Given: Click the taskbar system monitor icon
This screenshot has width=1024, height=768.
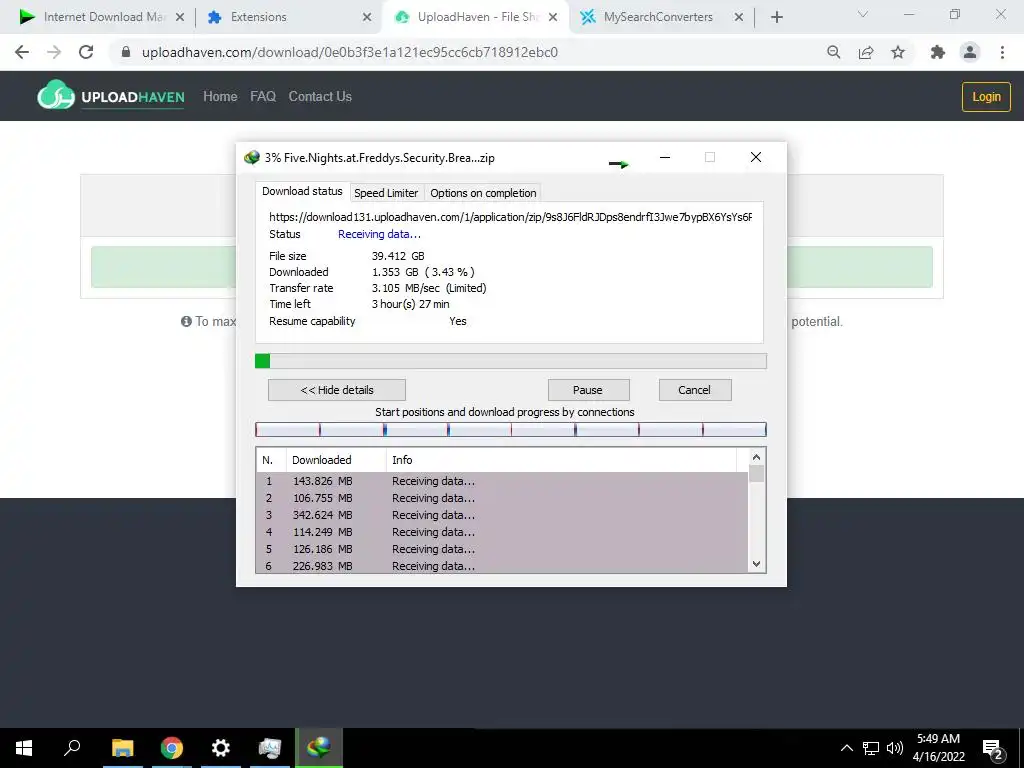Looking at the screenshot, I should (270, 748).
